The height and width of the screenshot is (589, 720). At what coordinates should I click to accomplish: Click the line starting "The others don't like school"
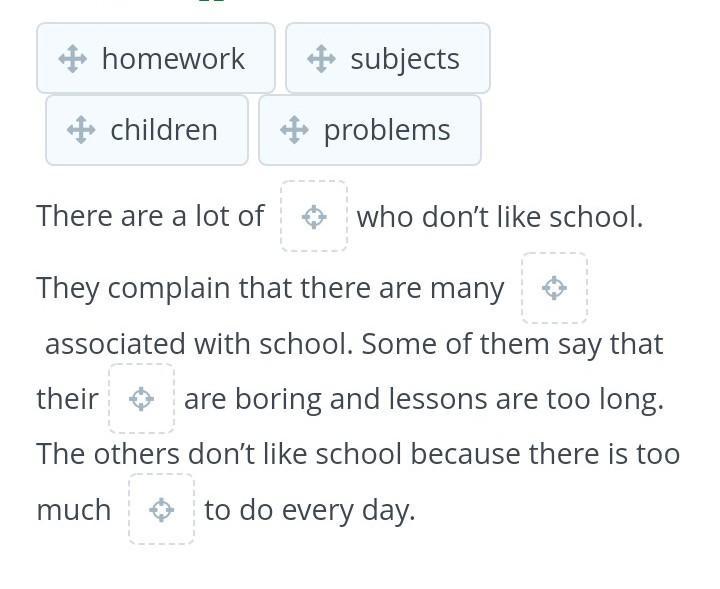(x=358, y=454)
